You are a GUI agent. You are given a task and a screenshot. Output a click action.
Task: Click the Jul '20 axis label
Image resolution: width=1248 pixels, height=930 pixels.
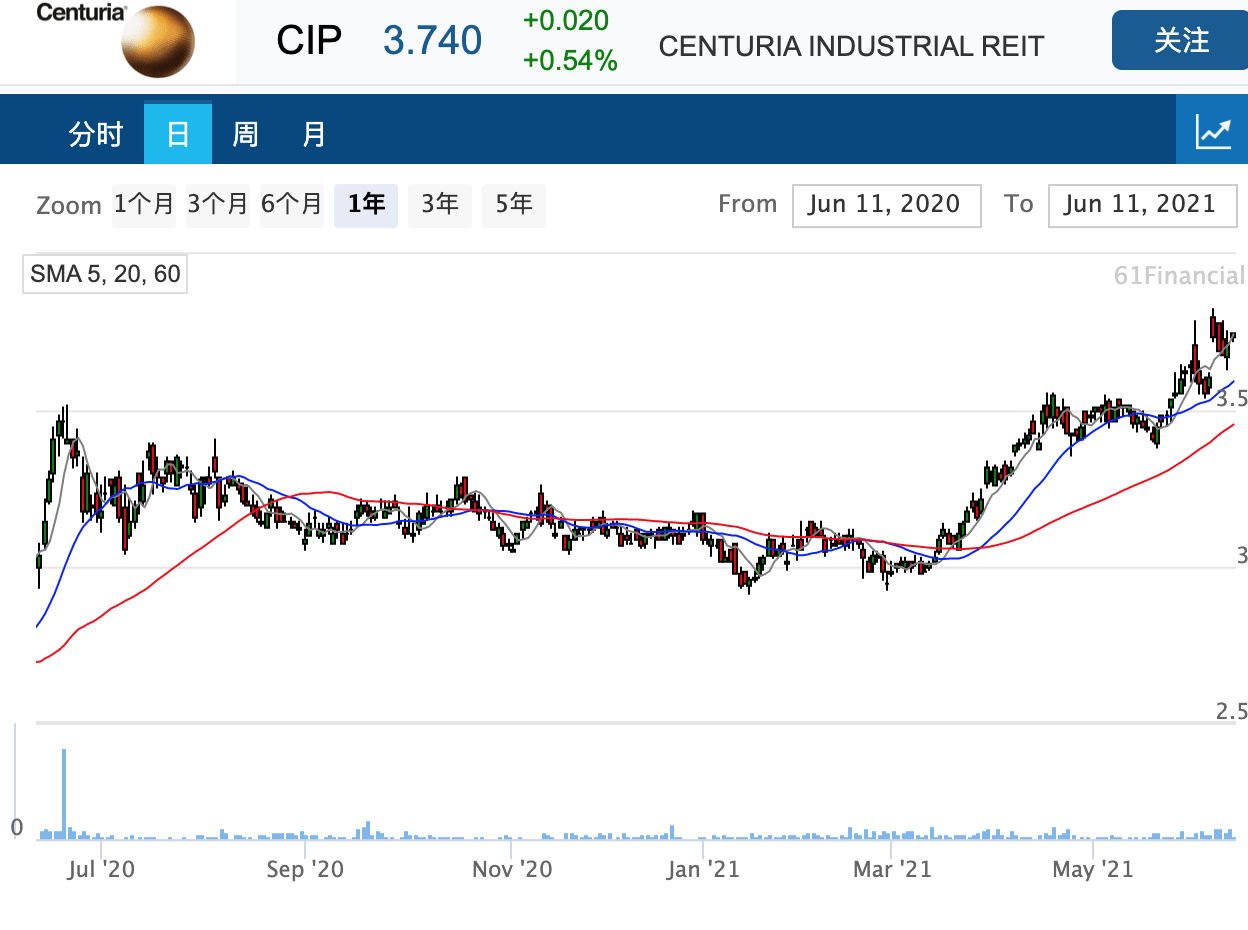103,869
